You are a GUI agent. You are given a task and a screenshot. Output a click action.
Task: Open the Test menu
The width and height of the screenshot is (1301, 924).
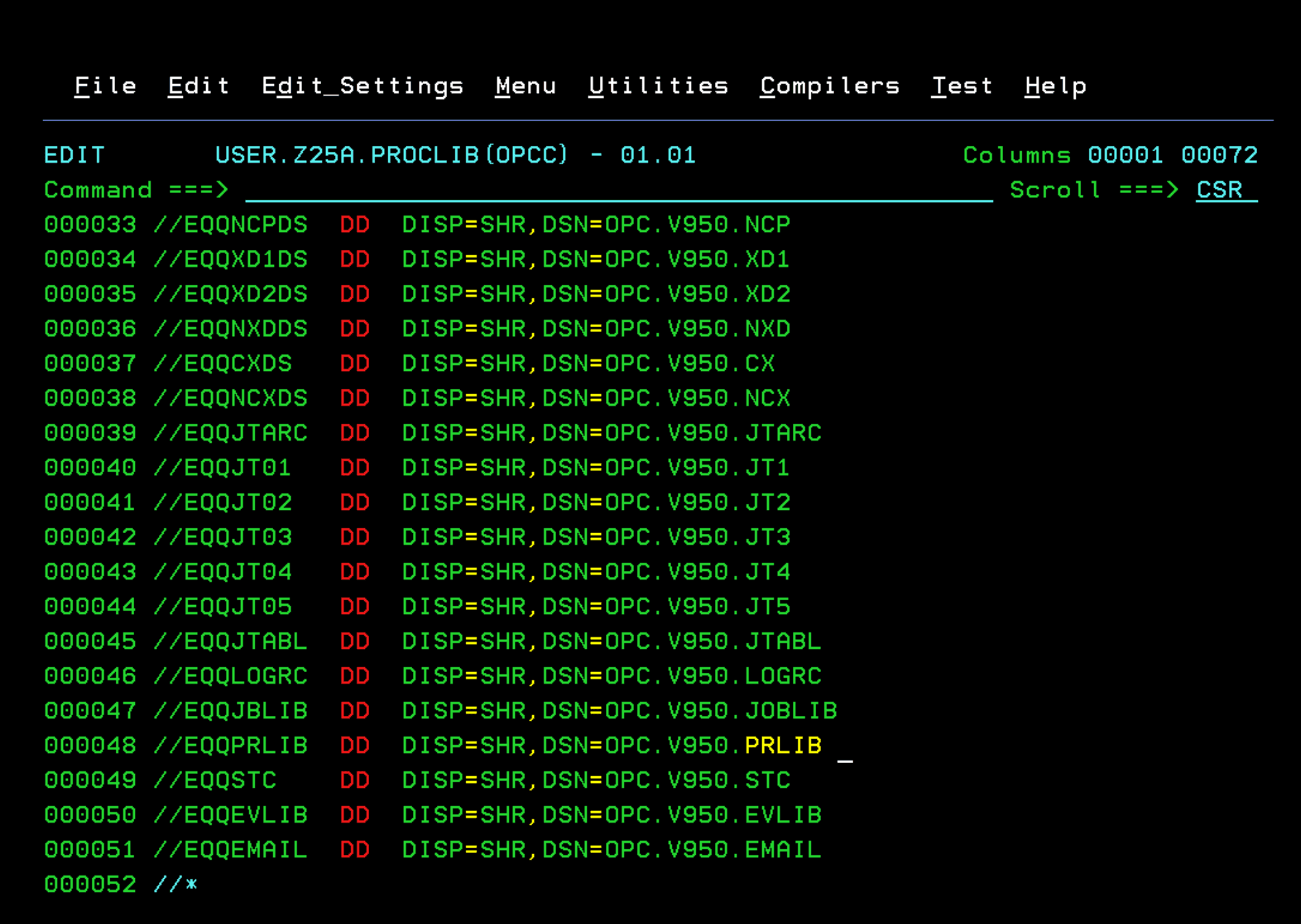pyautogui.click(x=961, y=86)
